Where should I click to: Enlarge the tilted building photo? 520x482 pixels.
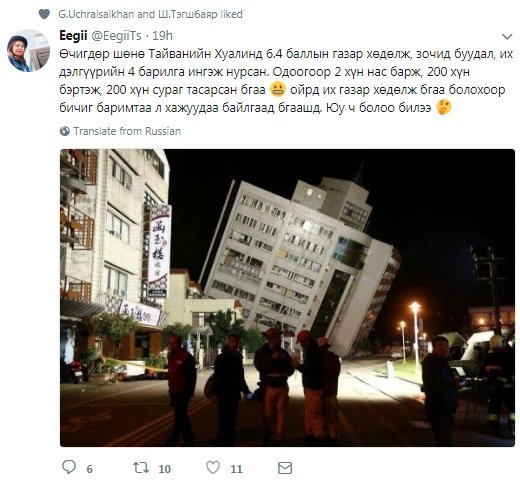tap(287, 298)
